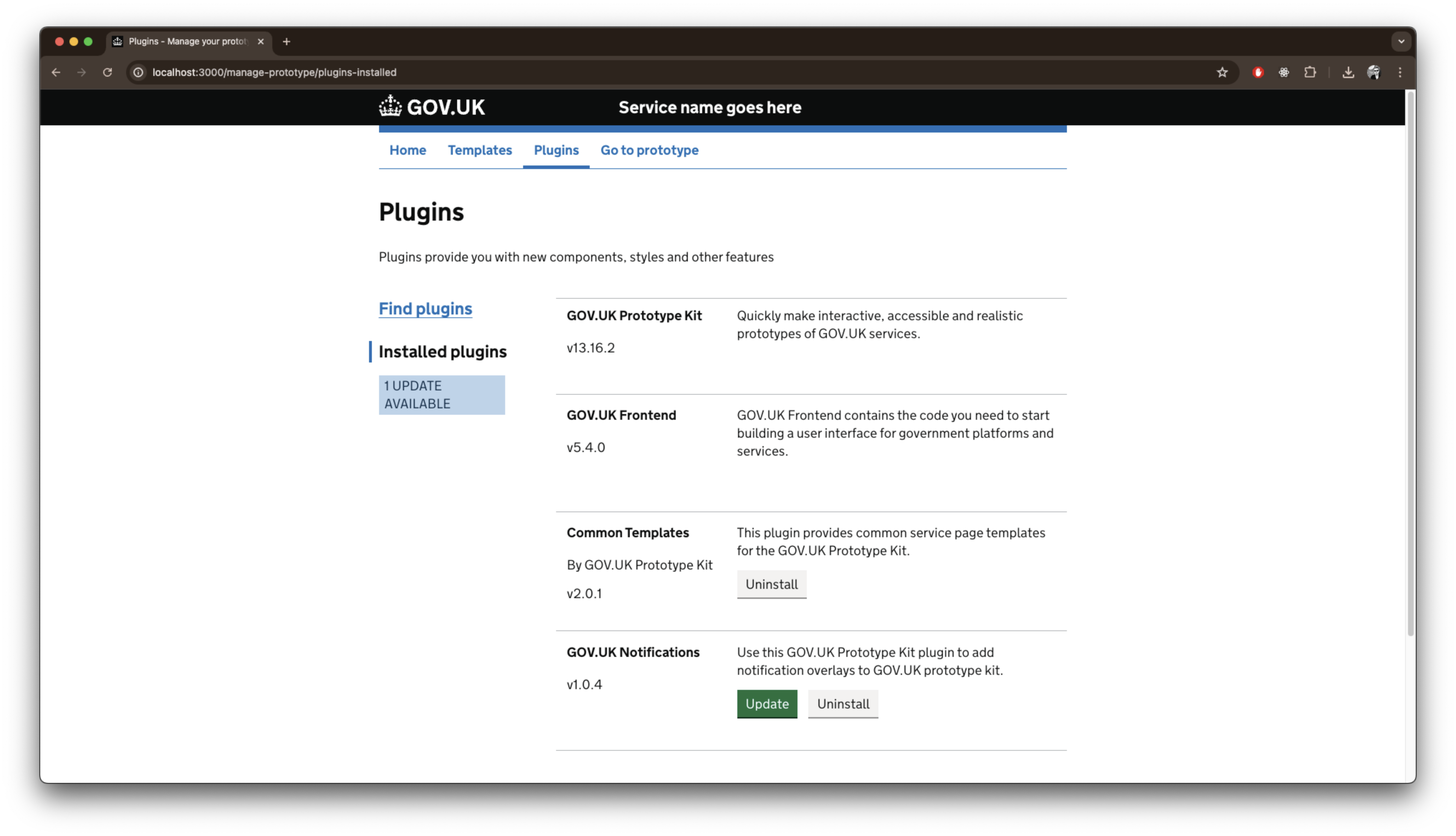The height and width of the screenshot is (836, 1456).
Task: Reload the page with refresh icon
Action: 107,72
